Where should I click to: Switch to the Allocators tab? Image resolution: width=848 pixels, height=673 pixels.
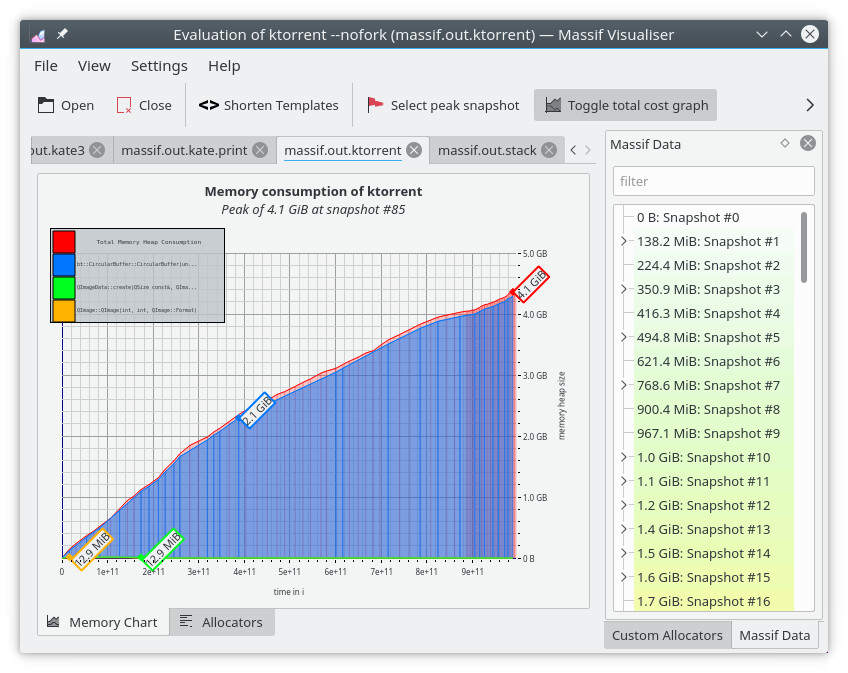[221, 622]
